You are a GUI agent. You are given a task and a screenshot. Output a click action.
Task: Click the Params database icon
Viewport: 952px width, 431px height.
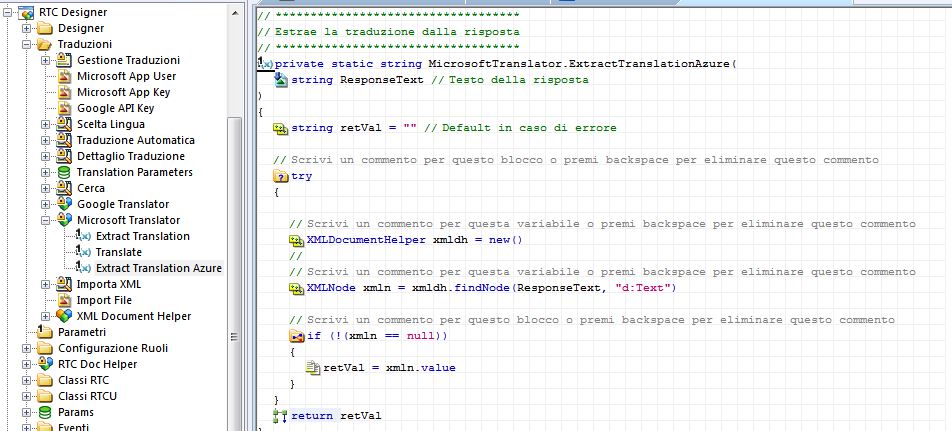[x=45, y=412]
